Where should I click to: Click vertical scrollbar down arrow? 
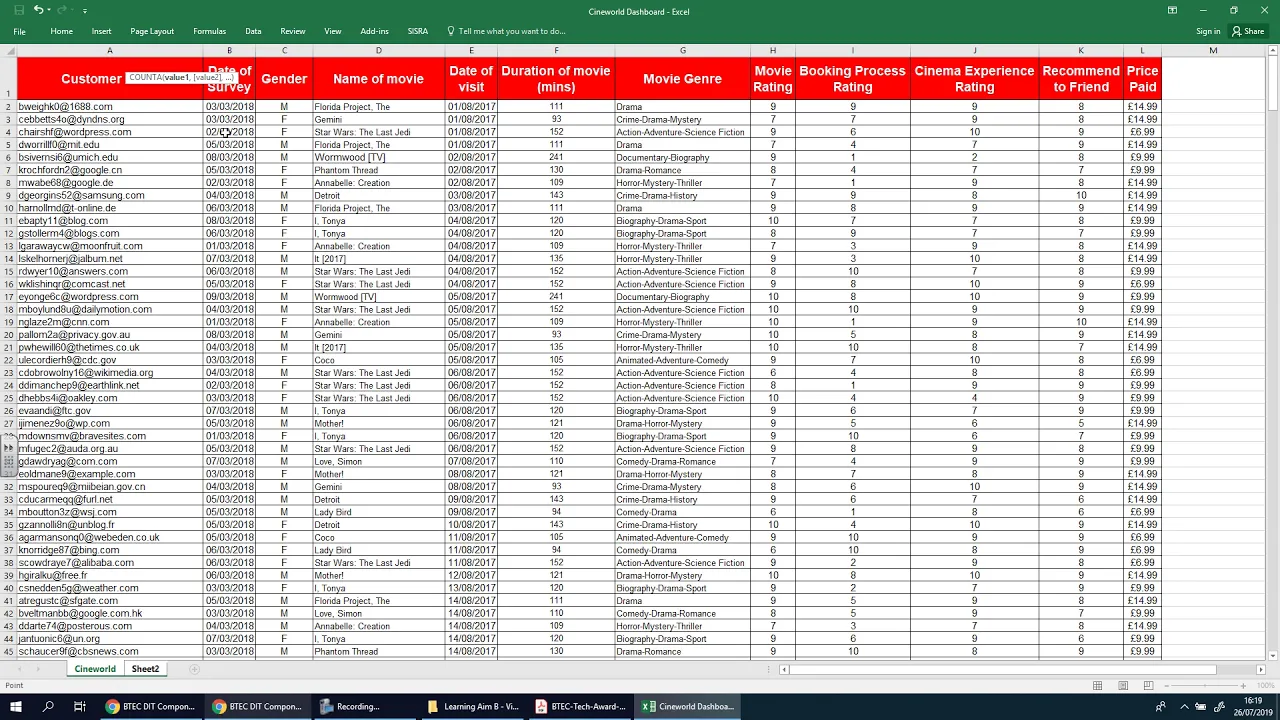[x=1273, y=655]
